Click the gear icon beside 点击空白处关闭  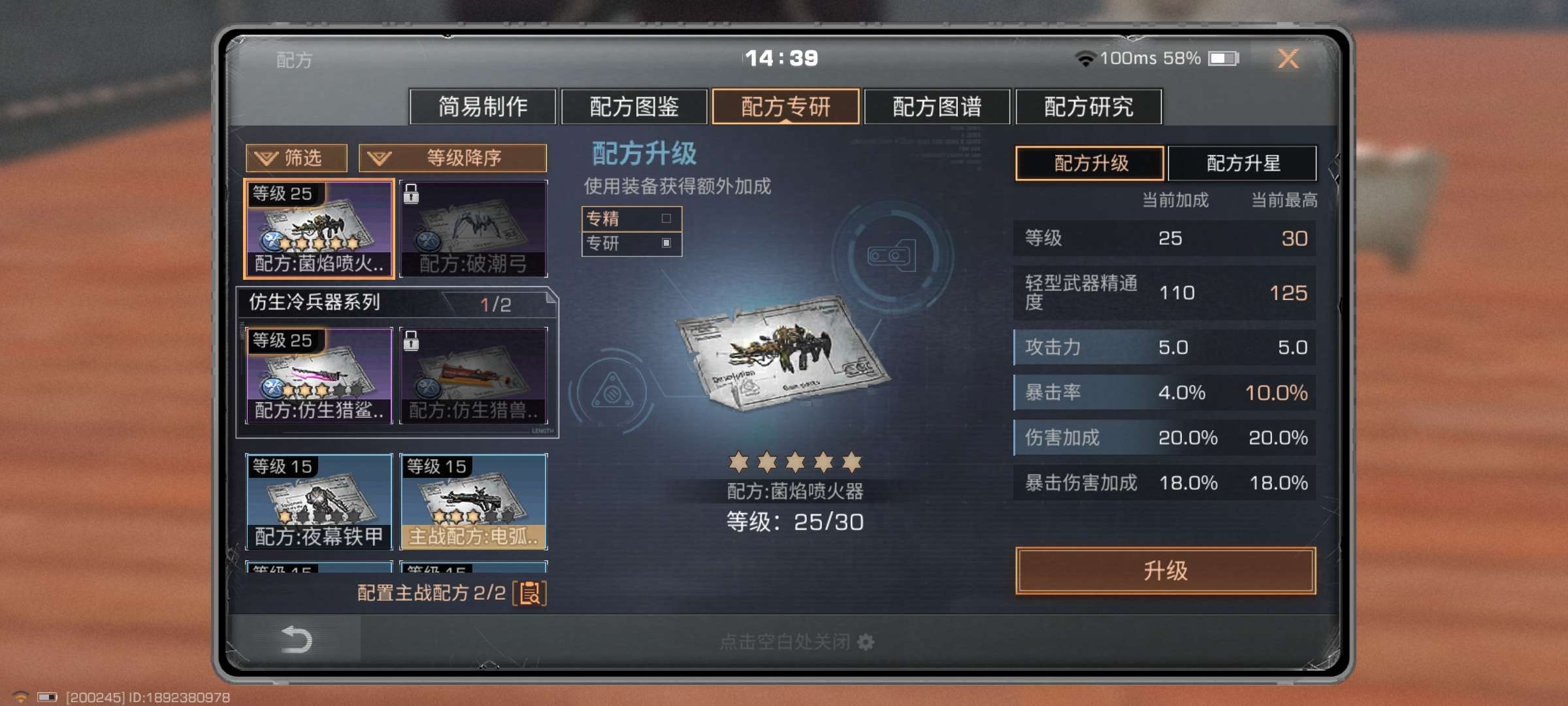pyautogui.click(x=866, y=642)
